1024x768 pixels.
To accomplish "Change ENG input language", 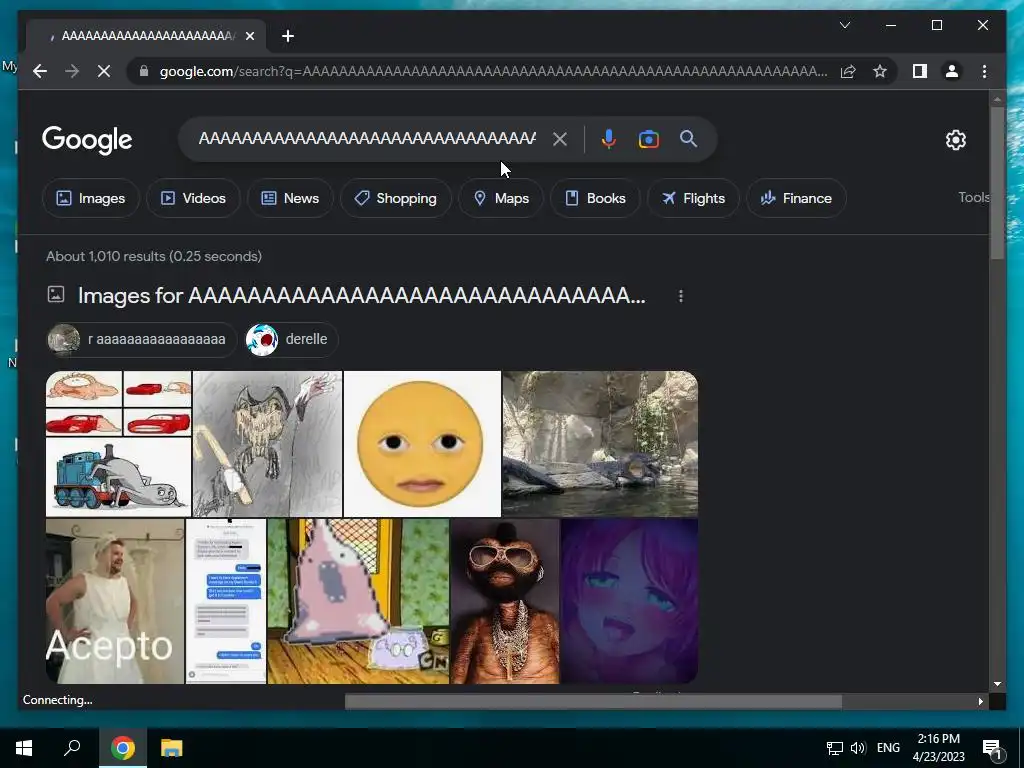I will [x=888, y=748].
